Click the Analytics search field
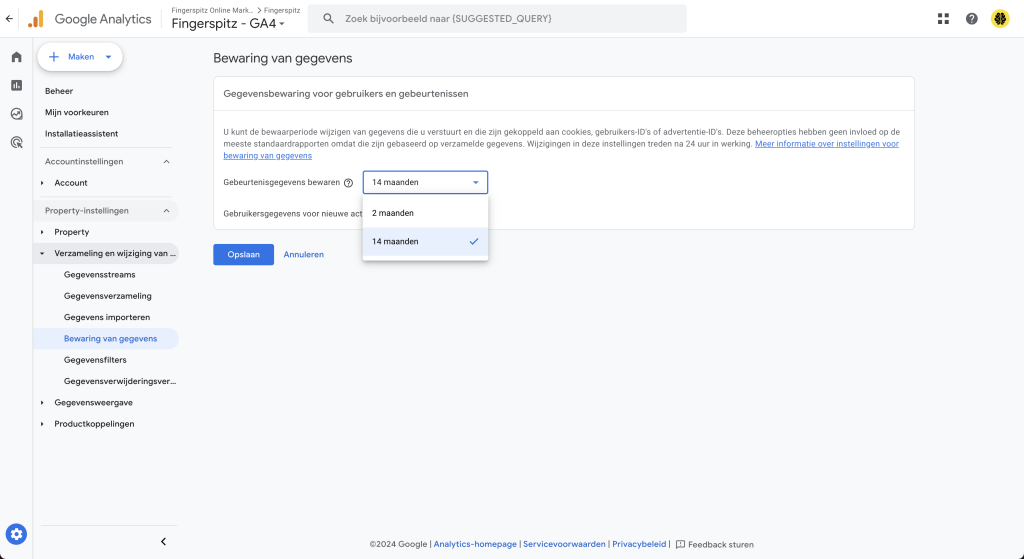Viewport: 1024px width, 559px height. click(497, 19)
